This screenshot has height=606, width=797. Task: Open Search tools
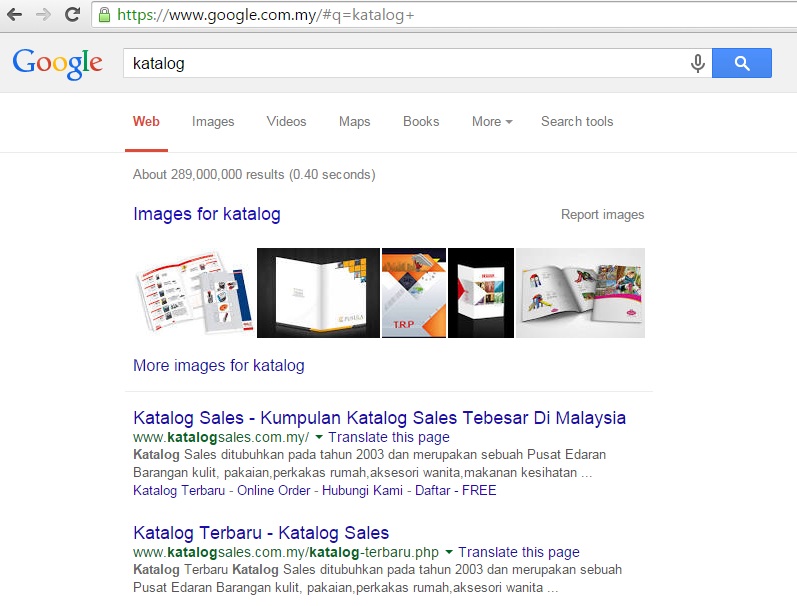(x=577, y=122)
